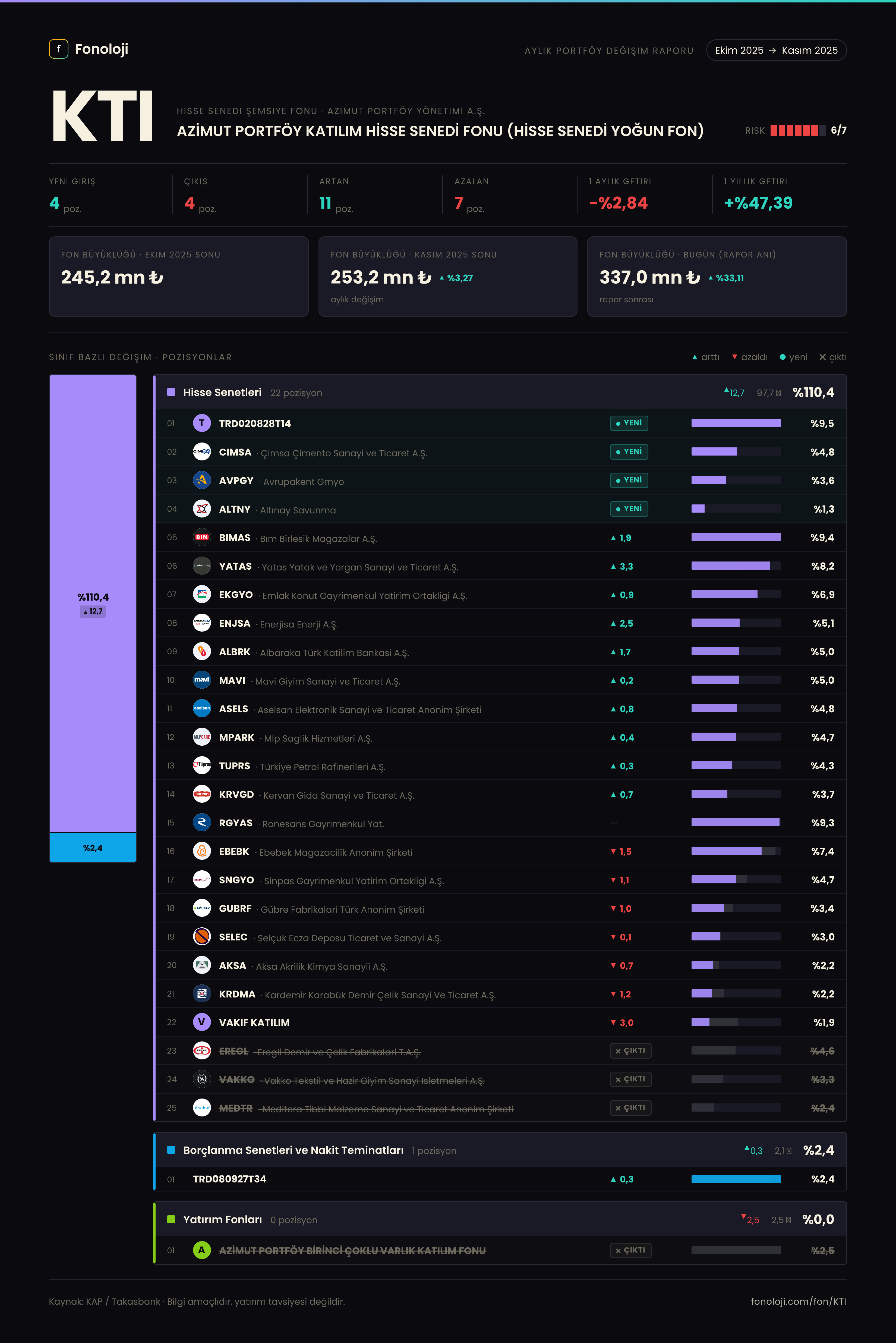Select the Yatırım Fonları section header
This screenshot has height=1343, width=896.
(x=501, y=1219)
